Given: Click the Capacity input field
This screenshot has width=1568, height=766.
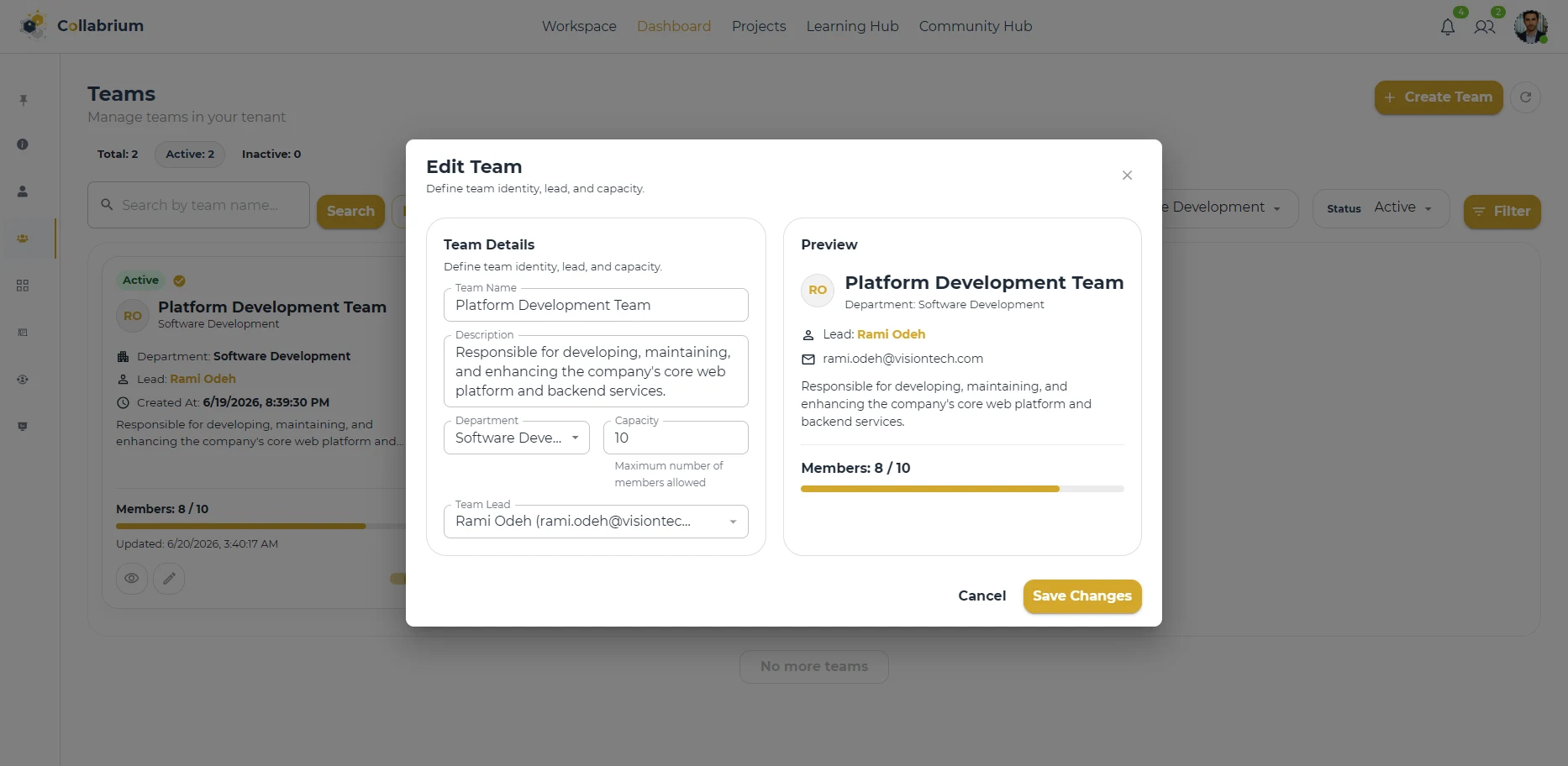Looking at the screenshot, I should pos(676,438).
